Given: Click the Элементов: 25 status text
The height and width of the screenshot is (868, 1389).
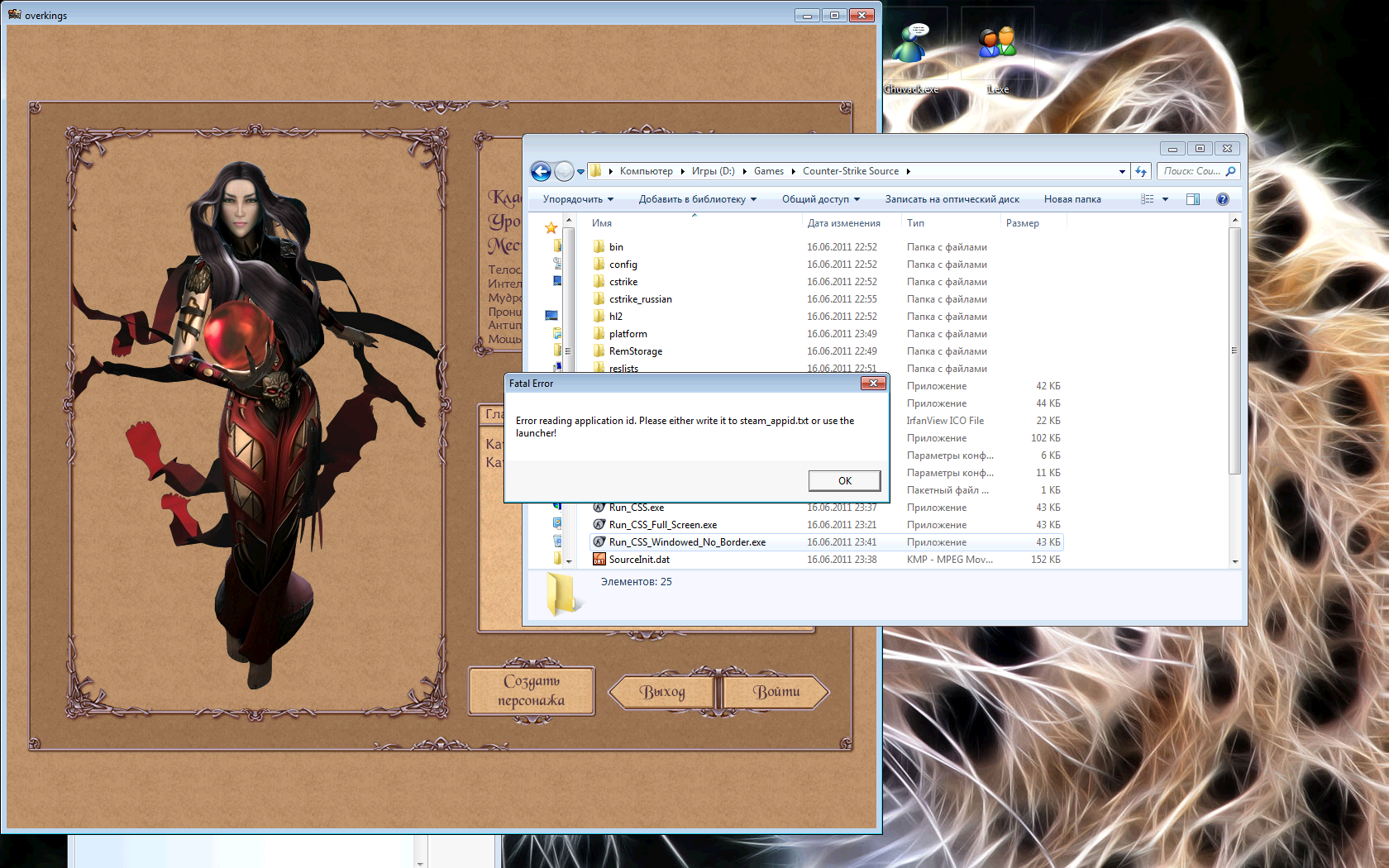Looking at the screenshot, I should (x=636, y=582).
